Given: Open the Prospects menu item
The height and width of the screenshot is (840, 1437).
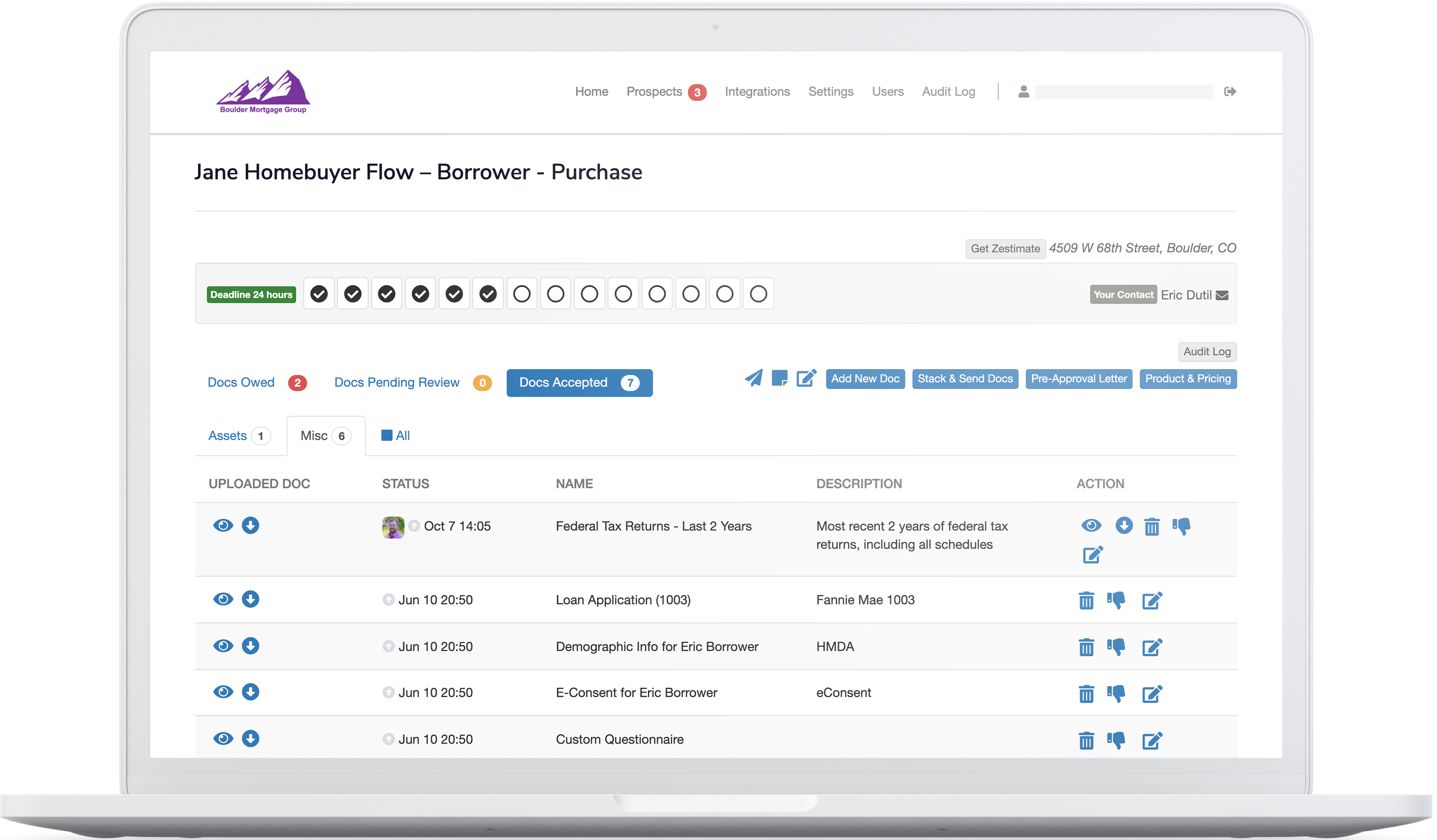Looking at the screenshot, I should click(654, 91).
